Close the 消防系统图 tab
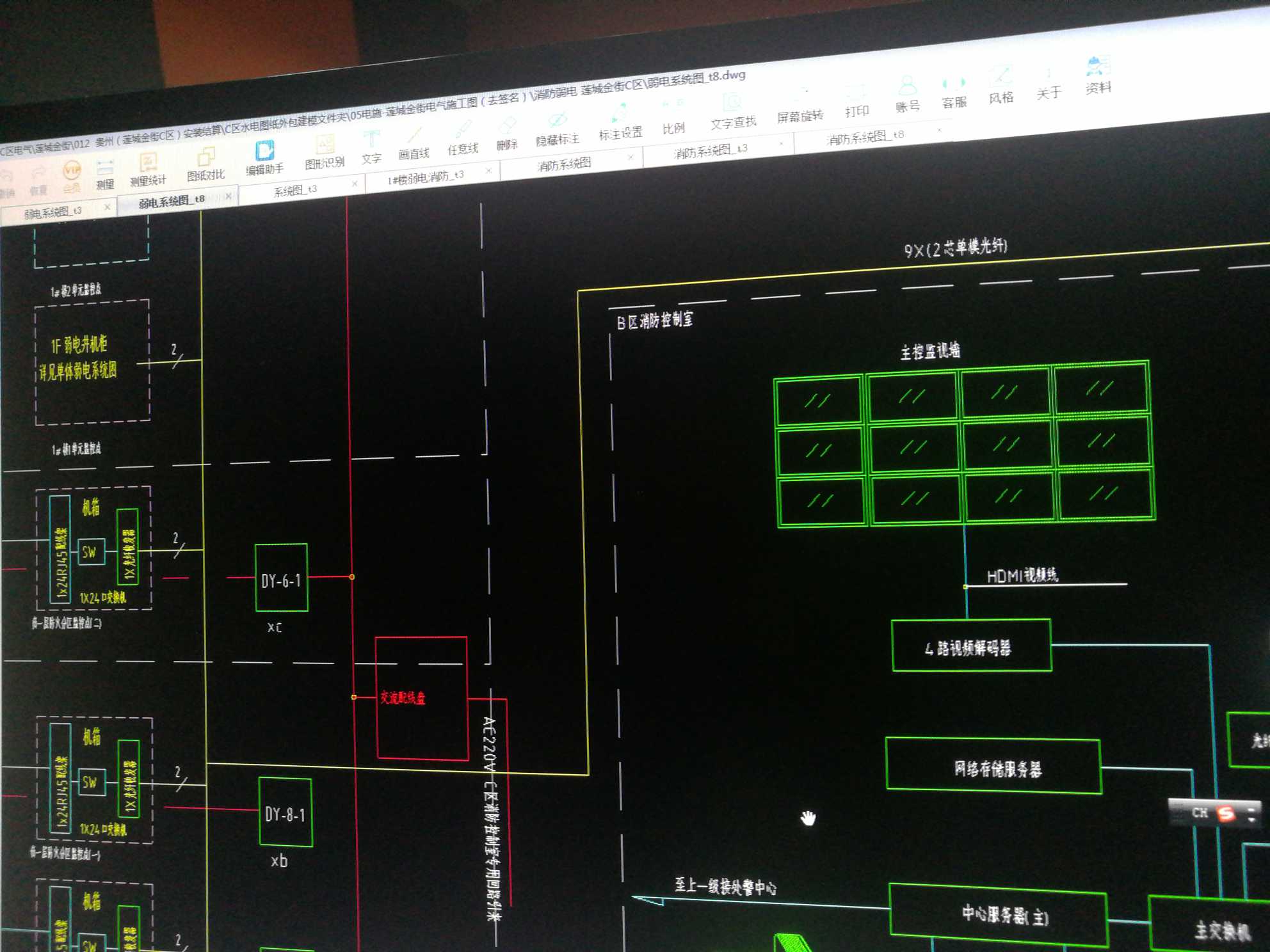The height and width of the screenshot is (952, 1270). 631,157
